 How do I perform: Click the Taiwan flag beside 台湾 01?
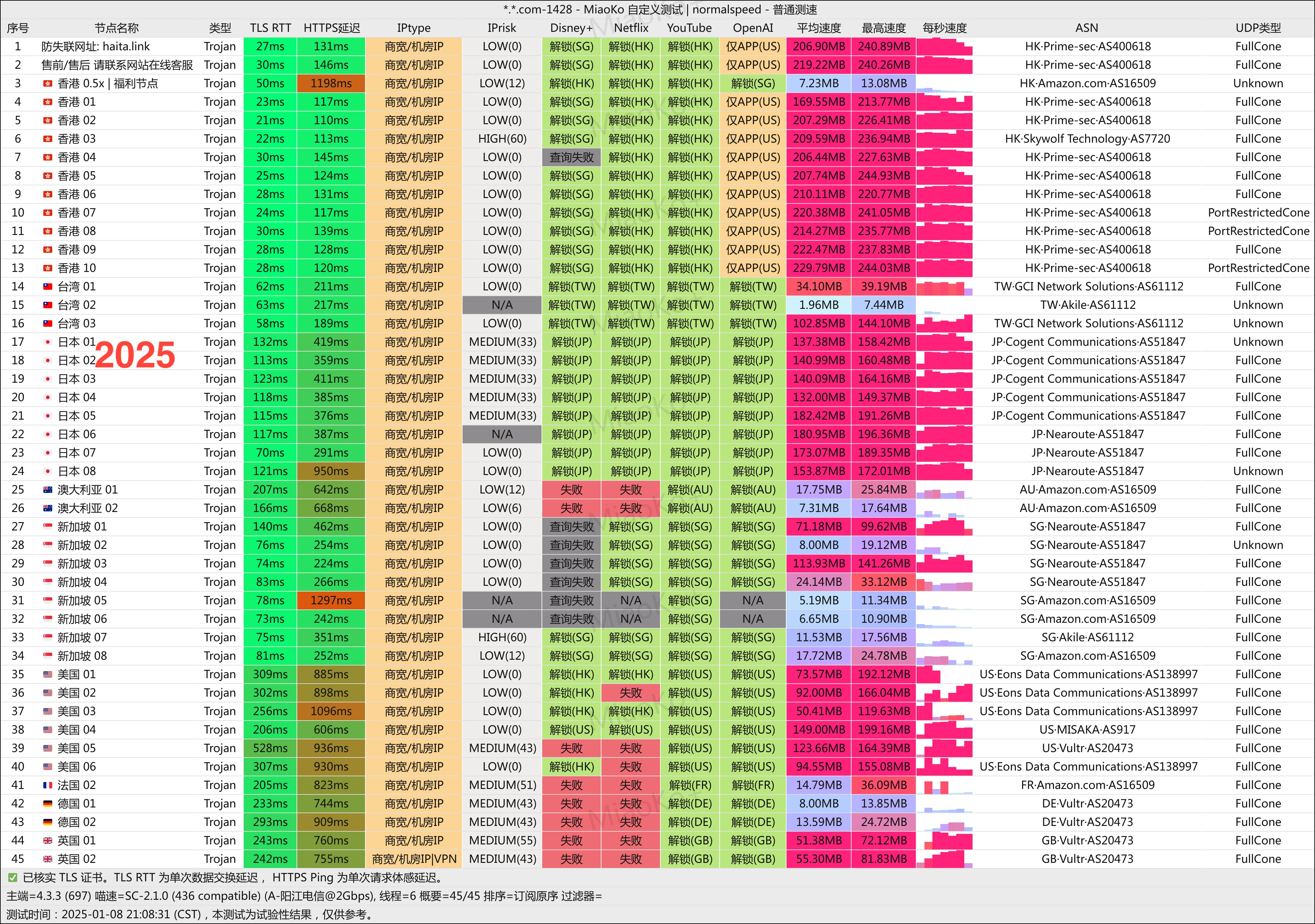click(47, 286)
